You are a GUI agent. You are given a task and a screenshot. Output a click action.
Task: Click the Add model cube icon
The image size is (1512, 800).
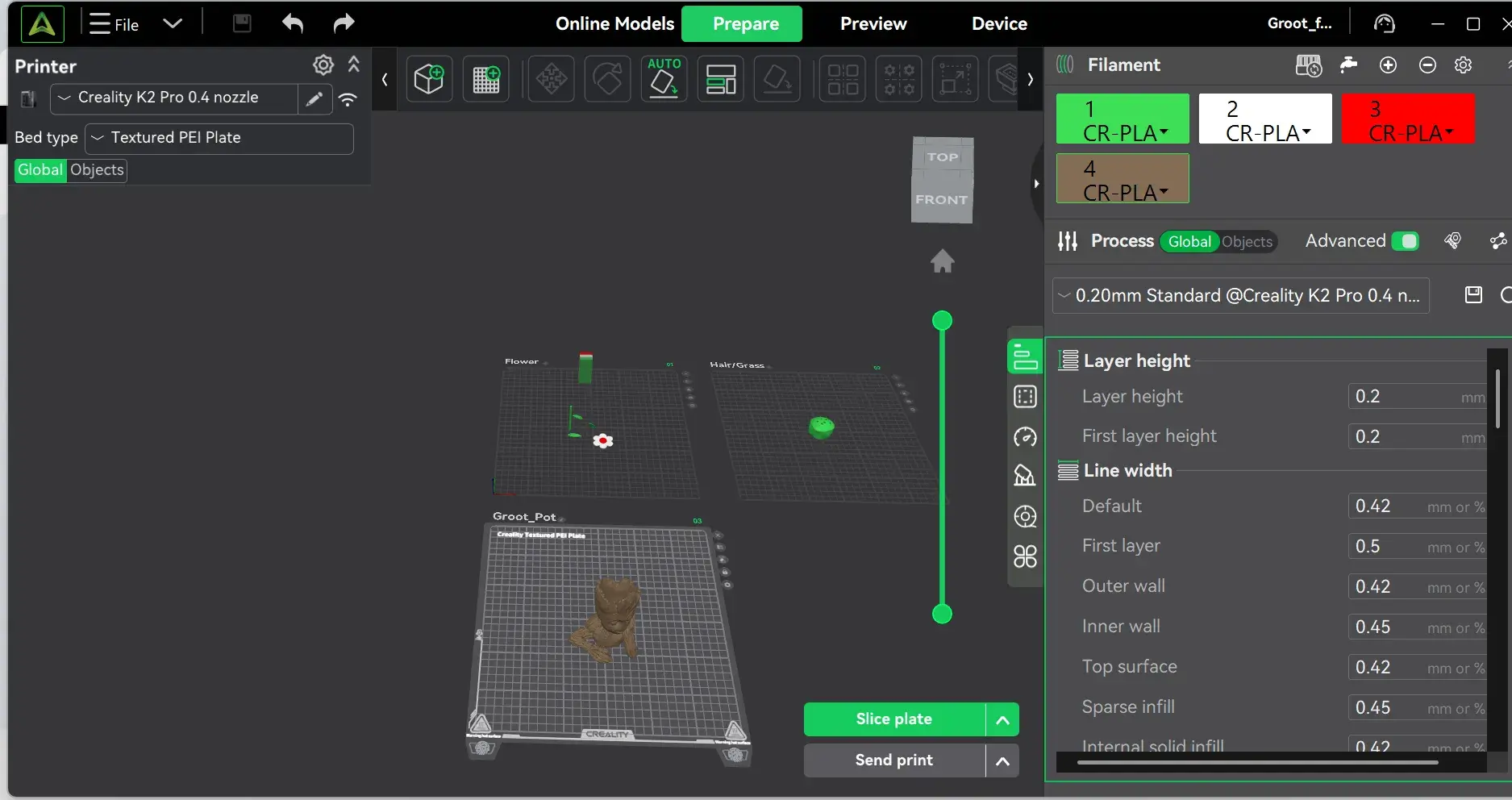click(x=429, y=79)
